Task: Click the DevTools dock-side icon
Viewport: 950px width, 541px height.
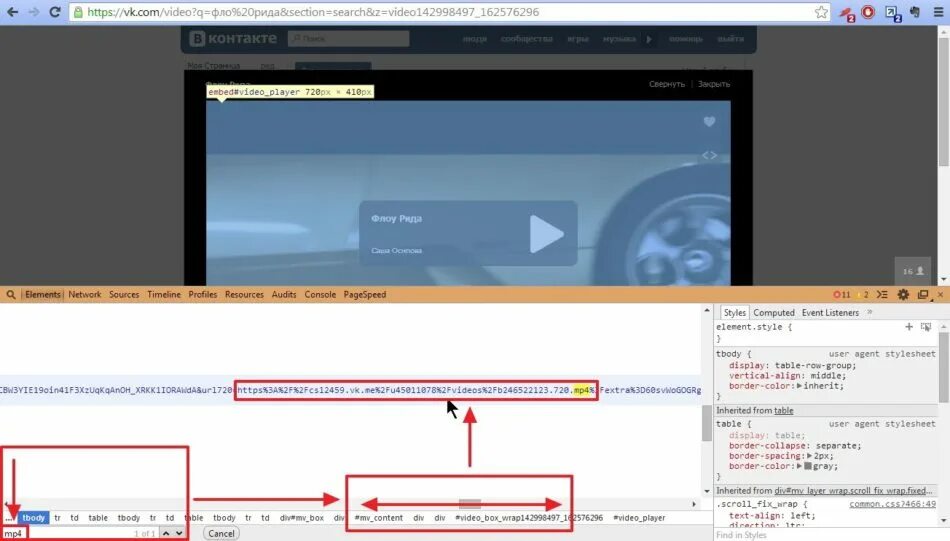Action: tap(923, 294)
